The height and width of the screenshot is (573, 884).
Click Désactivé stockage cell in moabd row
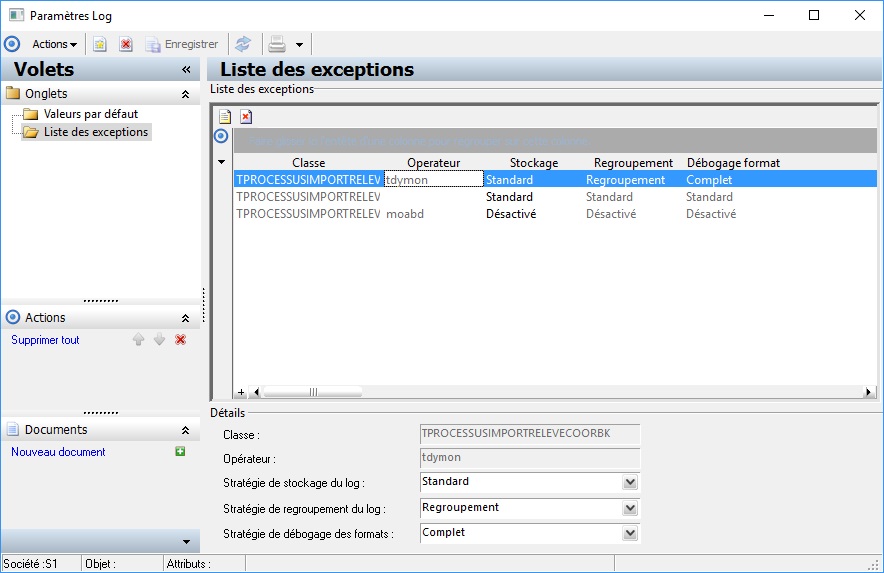[534, 214]
